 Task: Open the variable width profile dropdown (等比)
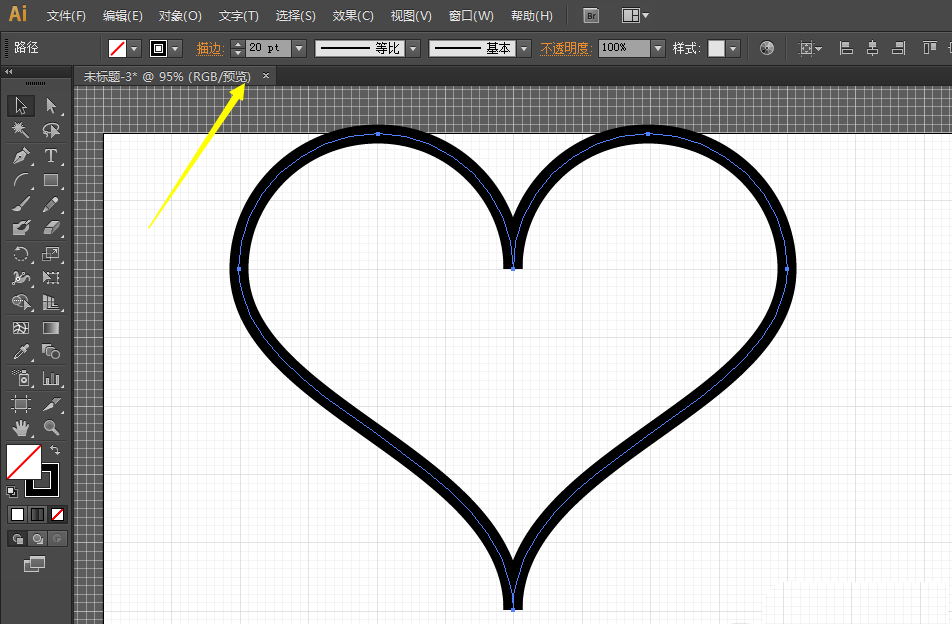click(413, 49)
